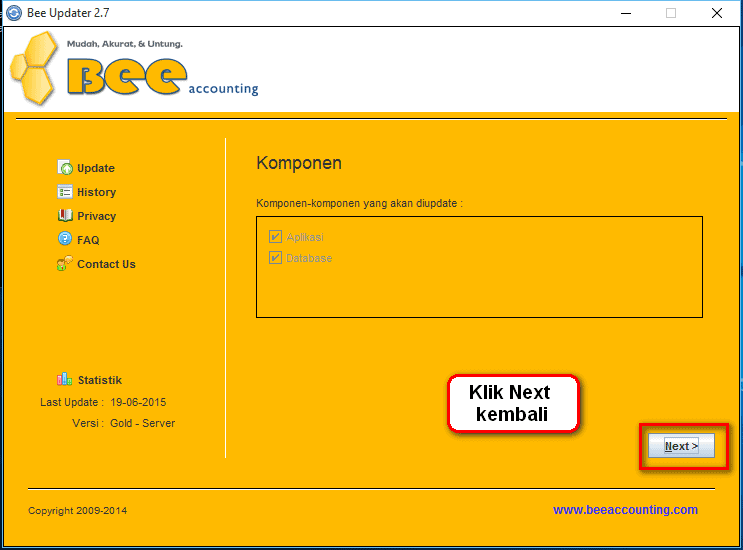This screenshot has height=550, width=743.
Task: Click the Update sidebar icon
Action: 65,167
